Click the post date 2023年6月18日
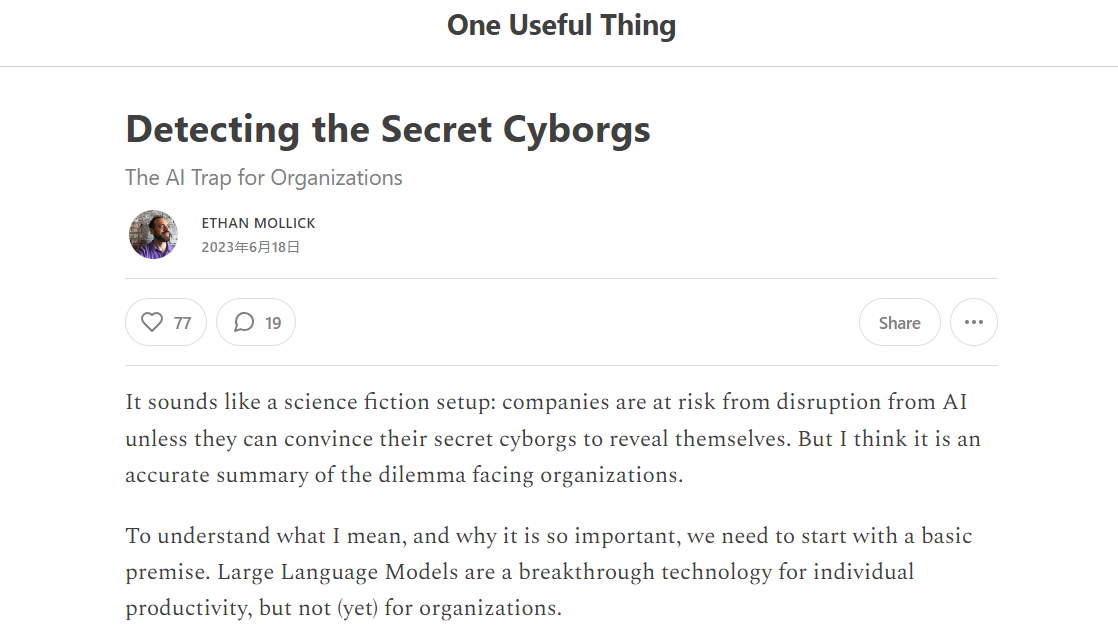Image resolution: width=1118 pixels, height=633 pixels. [250, 247]
